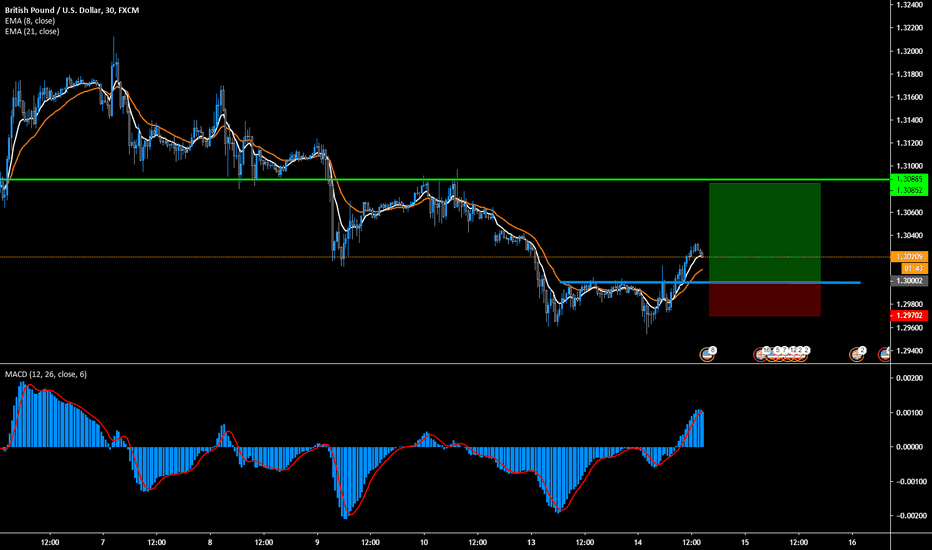Click the green 1.30885 price label
Screen dimensions: 932x550
pyautogui.click(x=909, y=180)
